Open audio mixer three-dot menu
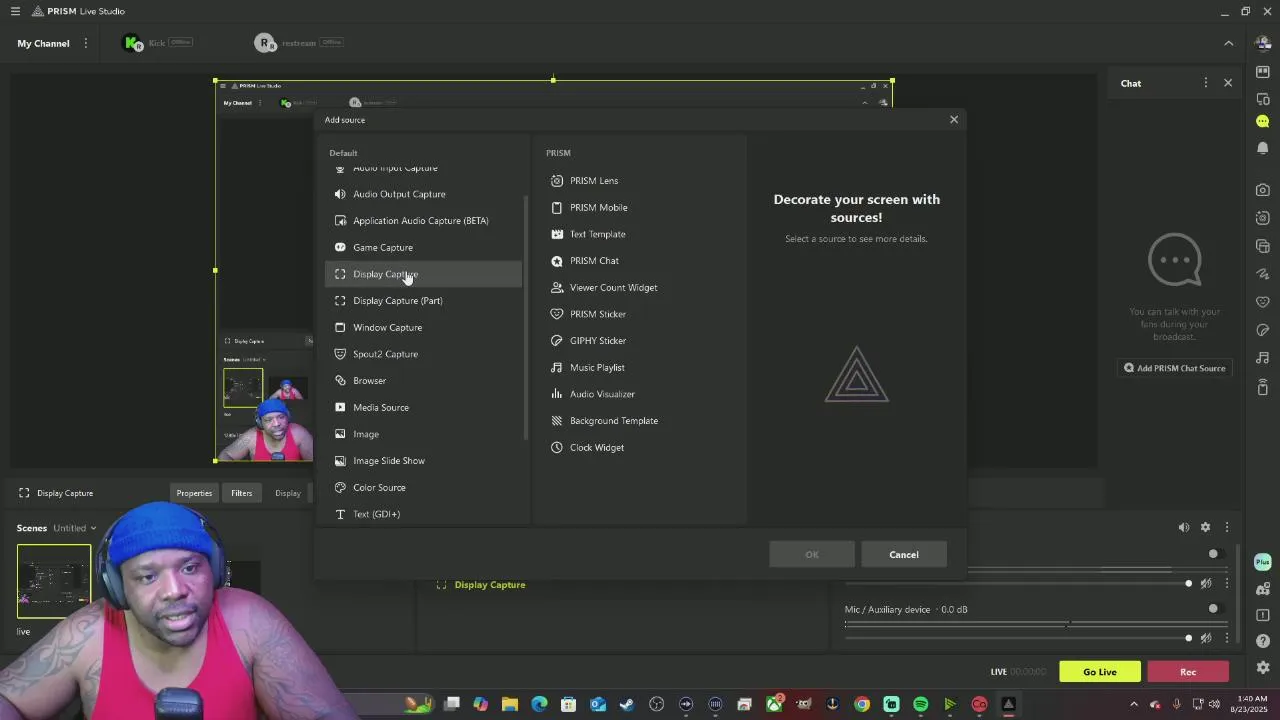 pos(1227,527)
